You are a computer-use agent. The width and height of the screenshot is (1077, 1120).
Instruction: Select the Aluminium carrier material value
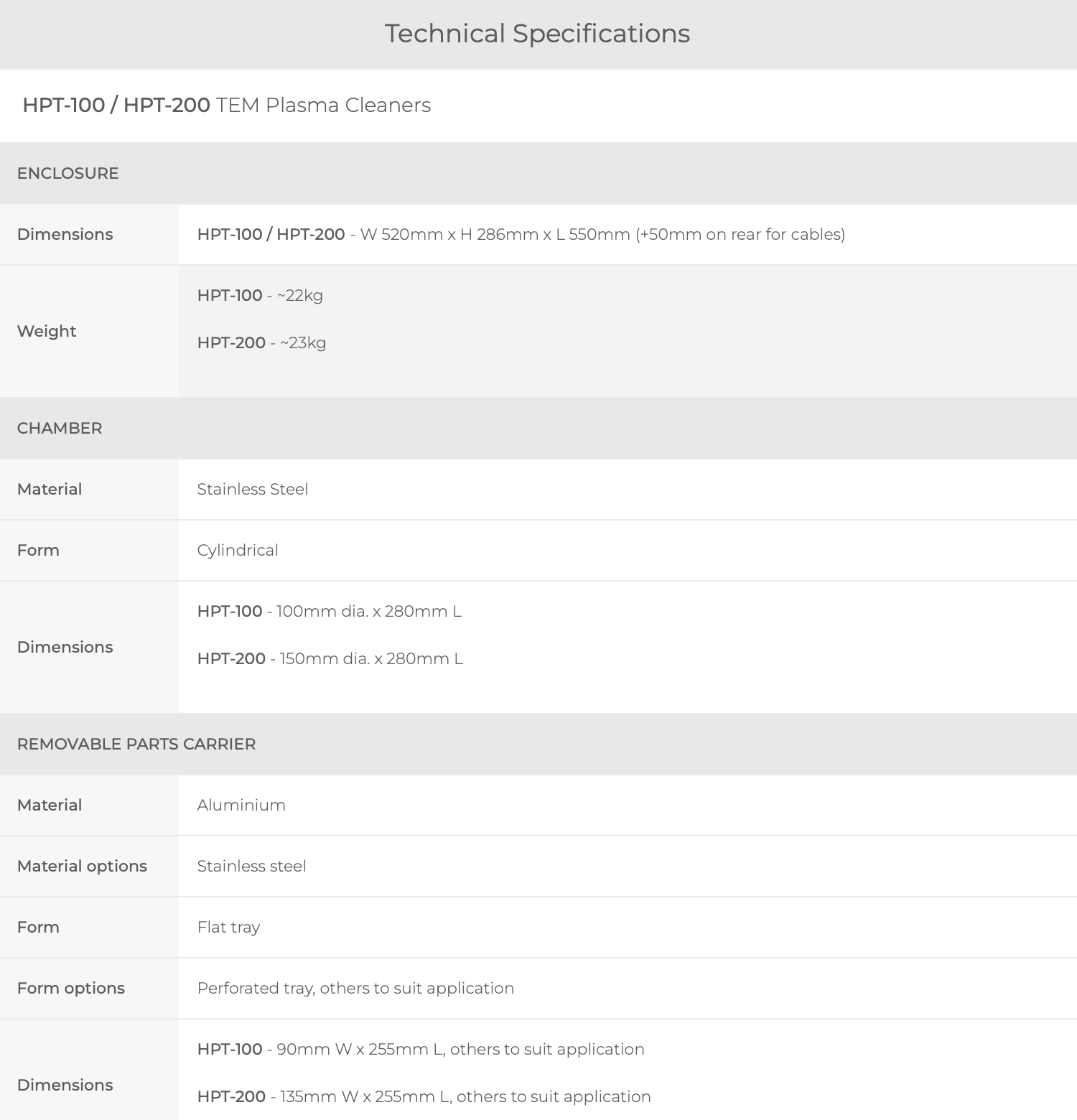[x=241, y=805]
